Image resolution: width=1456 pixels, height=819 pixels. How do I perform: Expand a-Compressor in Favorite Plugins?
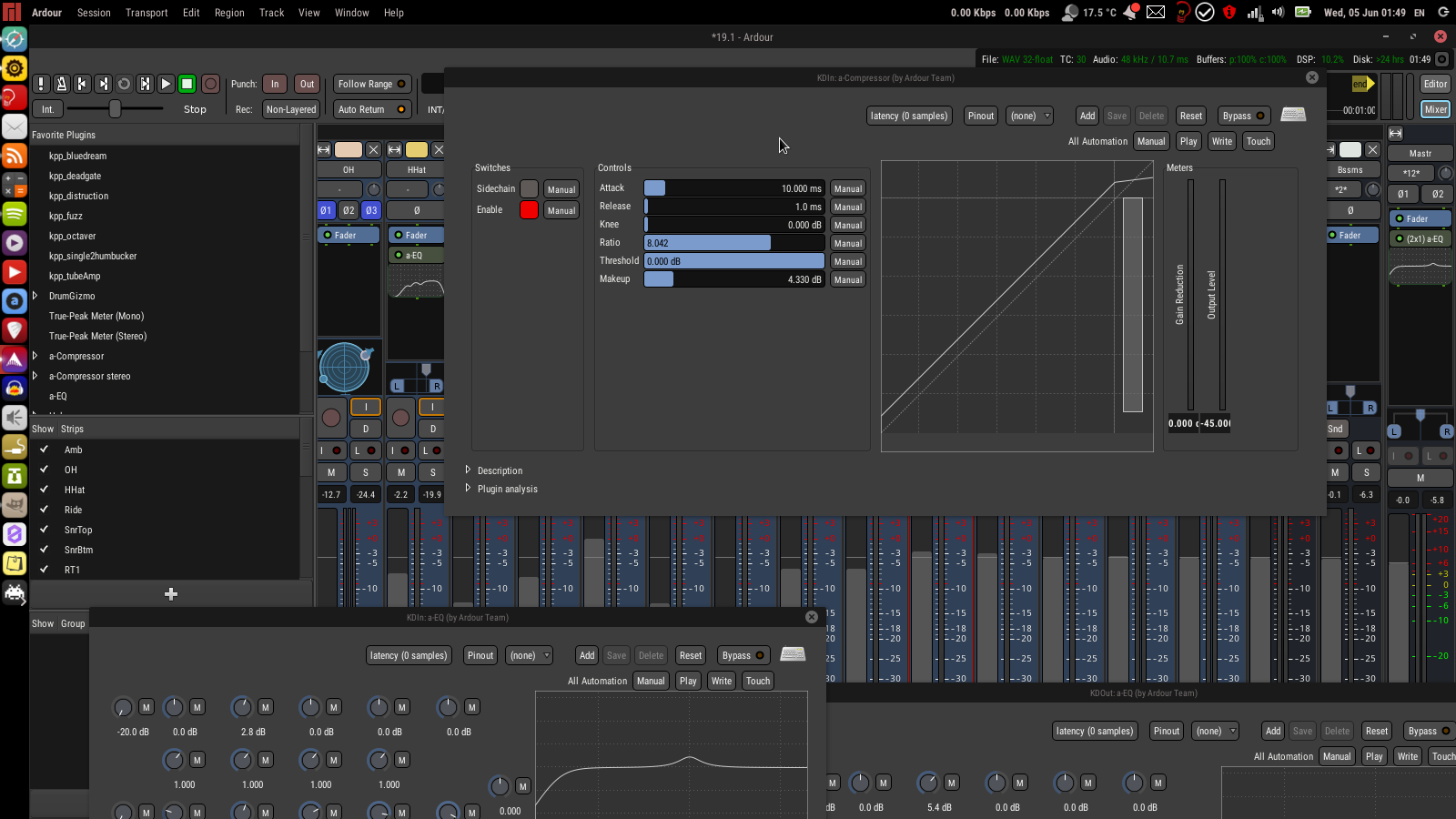click(35, 356)
